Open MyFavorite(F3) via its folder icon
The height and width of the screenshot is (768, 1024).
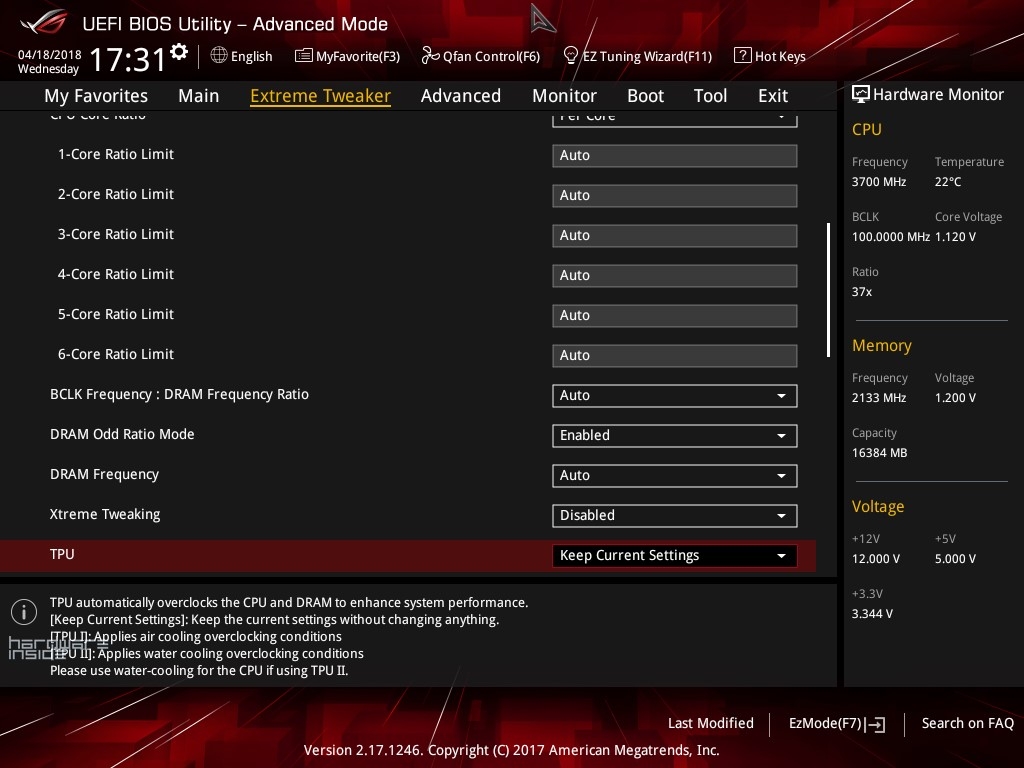click(304, 56)
